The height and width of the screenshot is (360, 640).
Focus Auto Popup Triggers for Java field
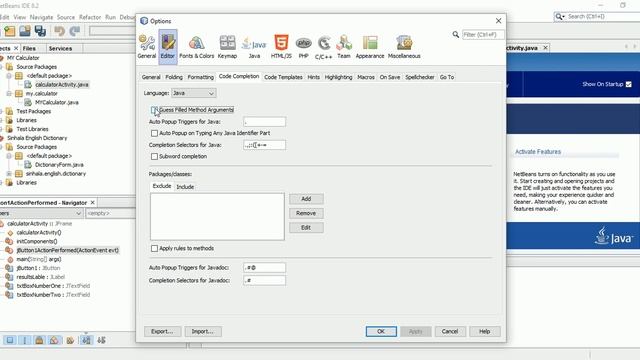pyautogui.click(x=264, y=122)
